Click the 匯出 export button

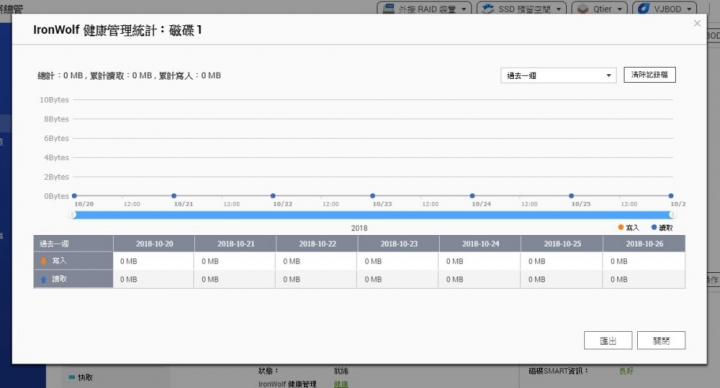[608, 341]
